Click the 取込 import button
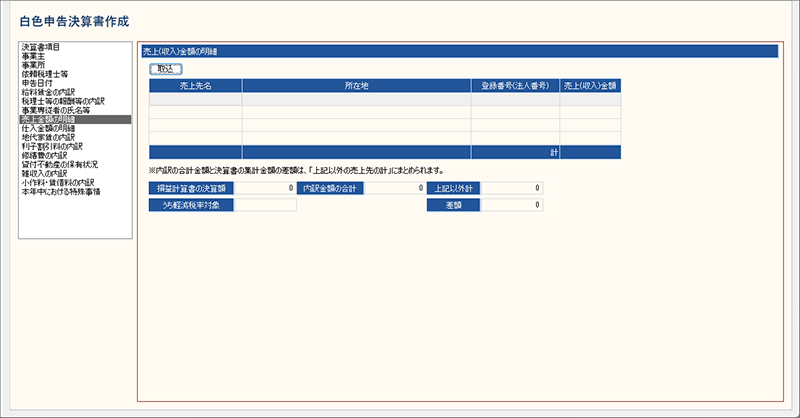800x418 pixels. (x=165, y=68)
